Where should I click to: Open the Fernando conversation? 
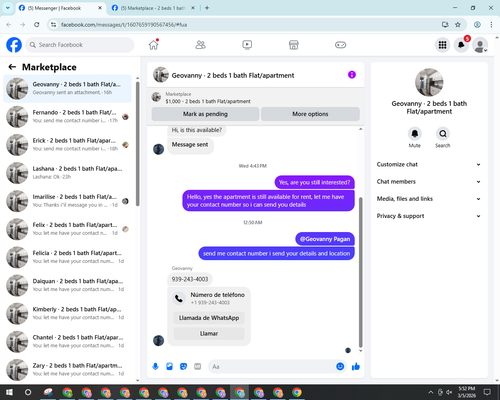point(67,117)
